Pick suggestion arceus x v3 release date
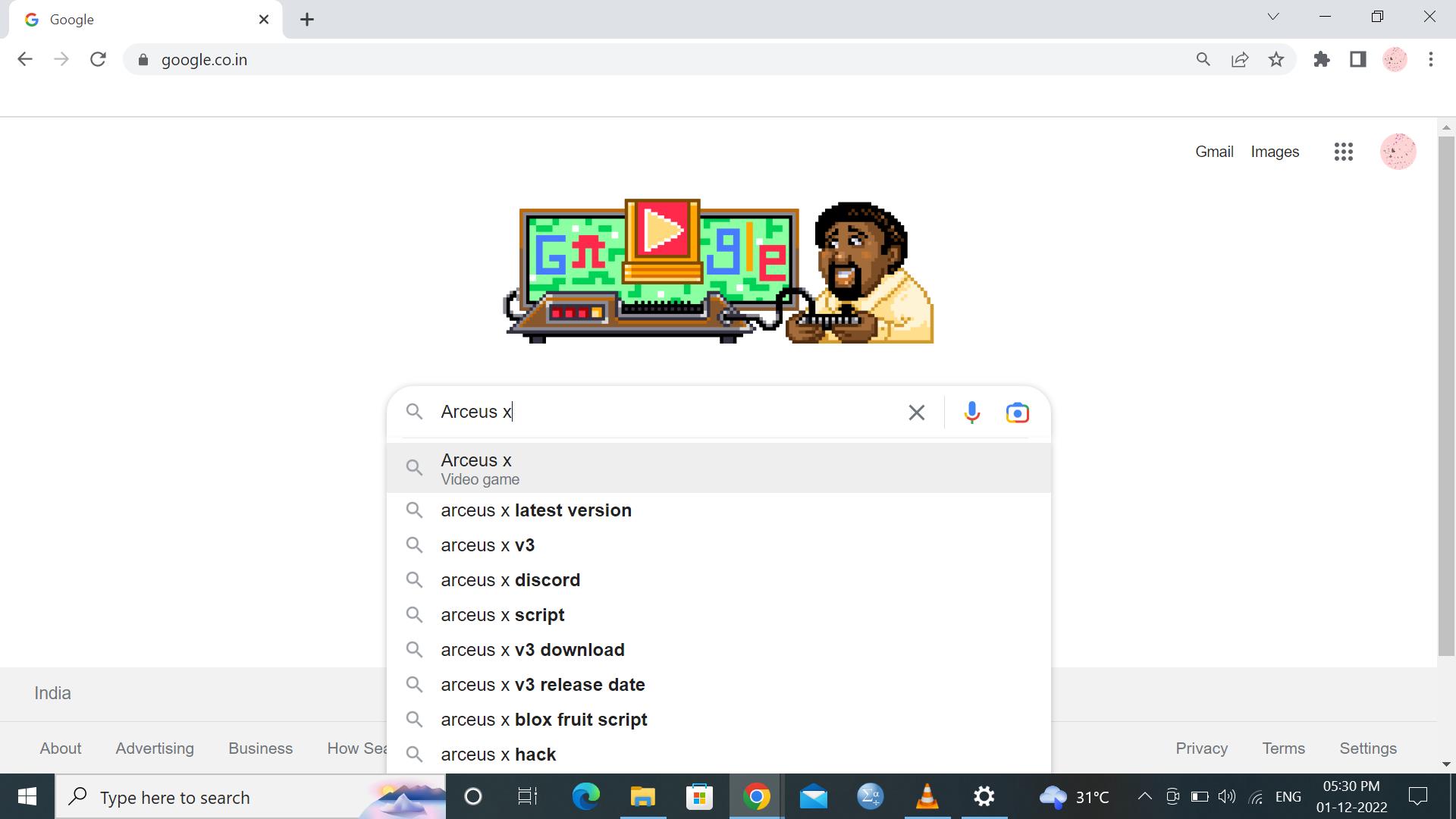 pyautogui.click(x=719, y=685)
